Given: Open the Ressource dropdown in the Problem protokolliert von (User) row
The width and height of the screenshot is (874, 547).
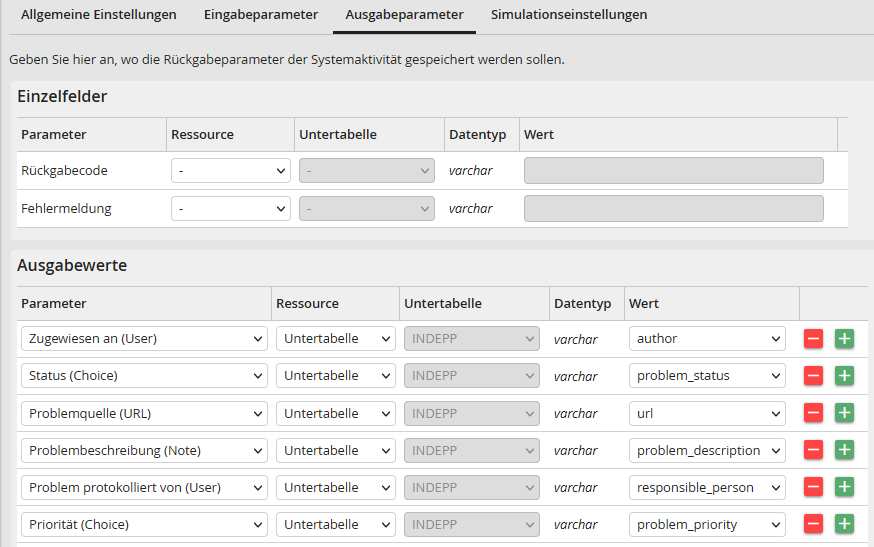Looking at the screenshot, I should [x=336, y=487].
